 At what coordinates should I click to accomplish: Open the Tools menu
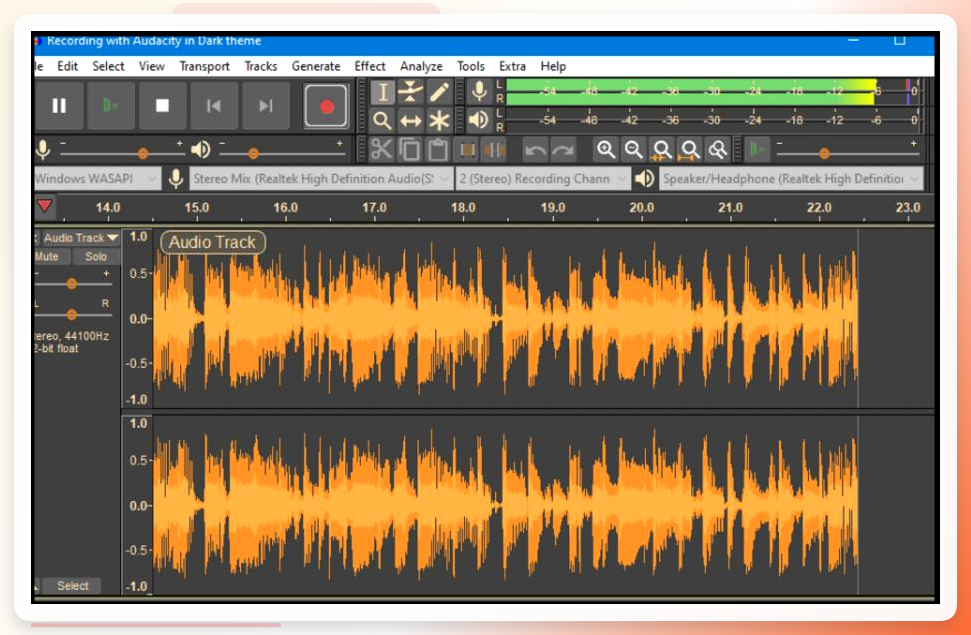click(471, 66)
